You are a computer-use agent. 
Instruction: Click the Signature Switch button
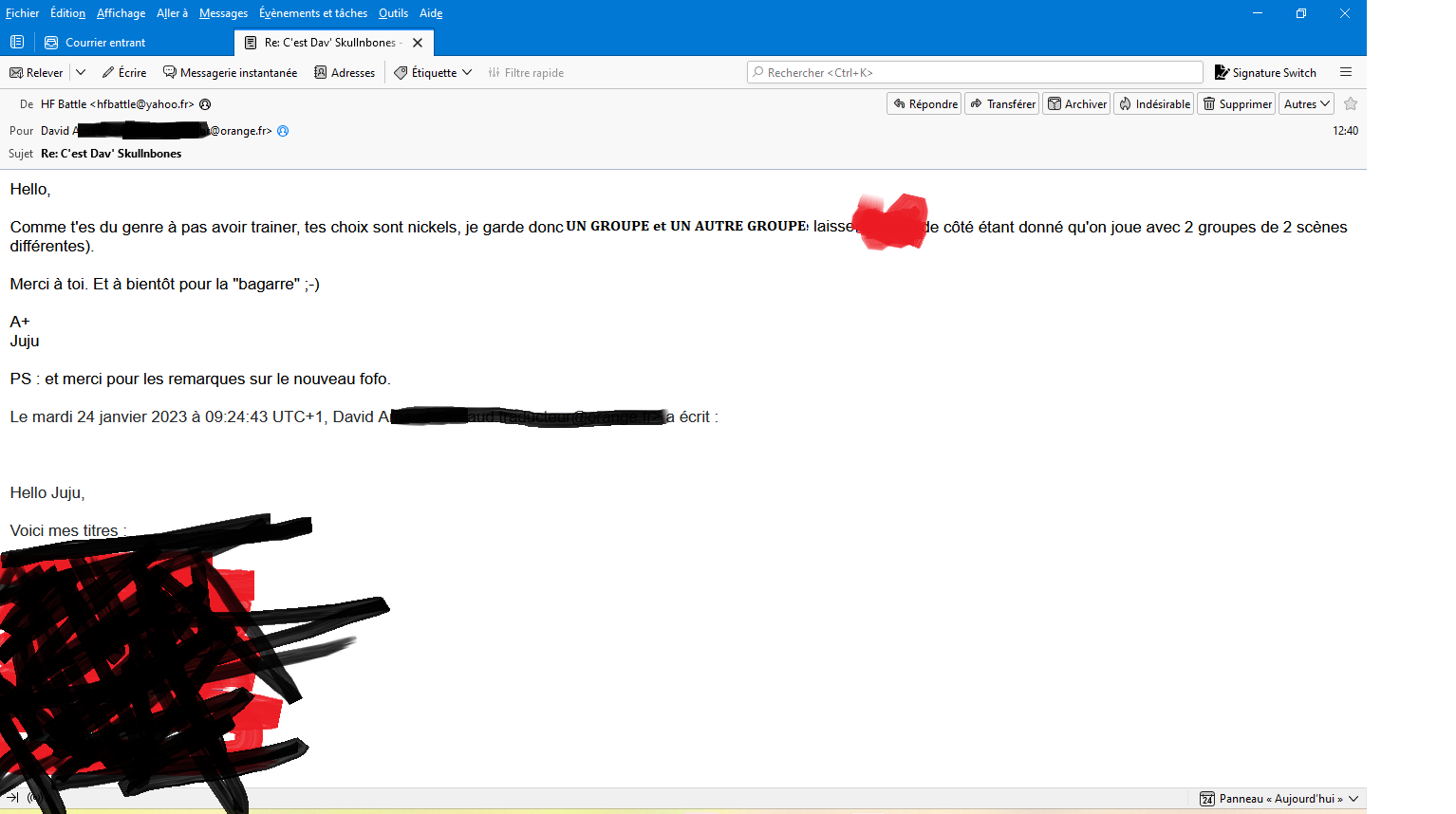click(x=1265, y=73)
